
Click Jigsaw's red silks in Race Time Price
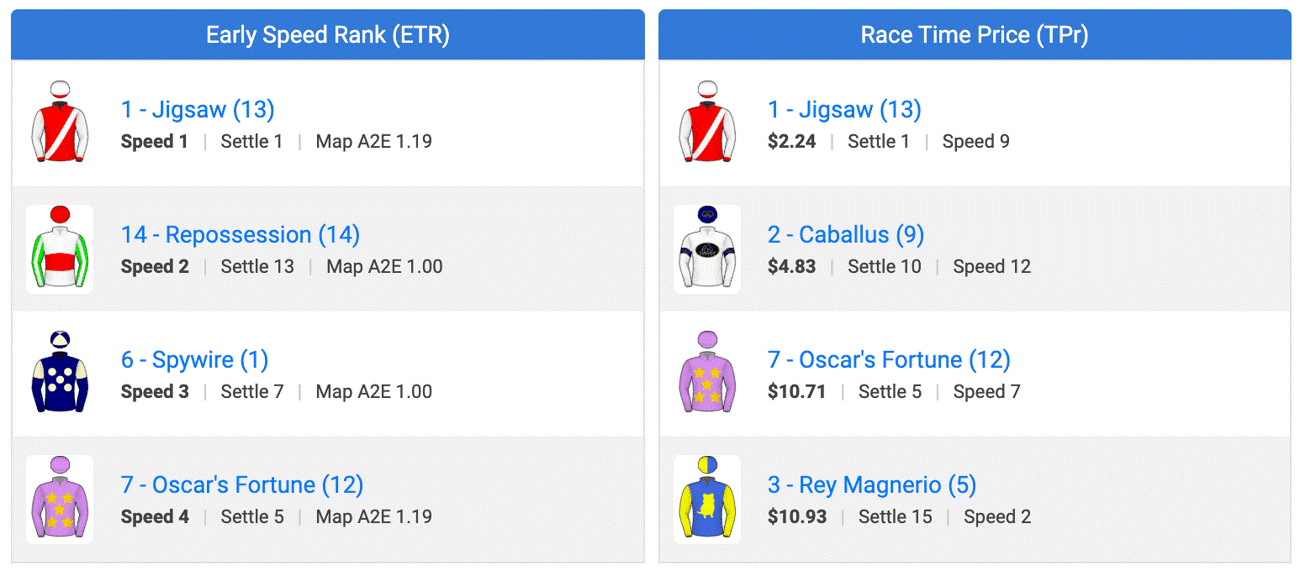pyautogui.click(x=707, y=123)
